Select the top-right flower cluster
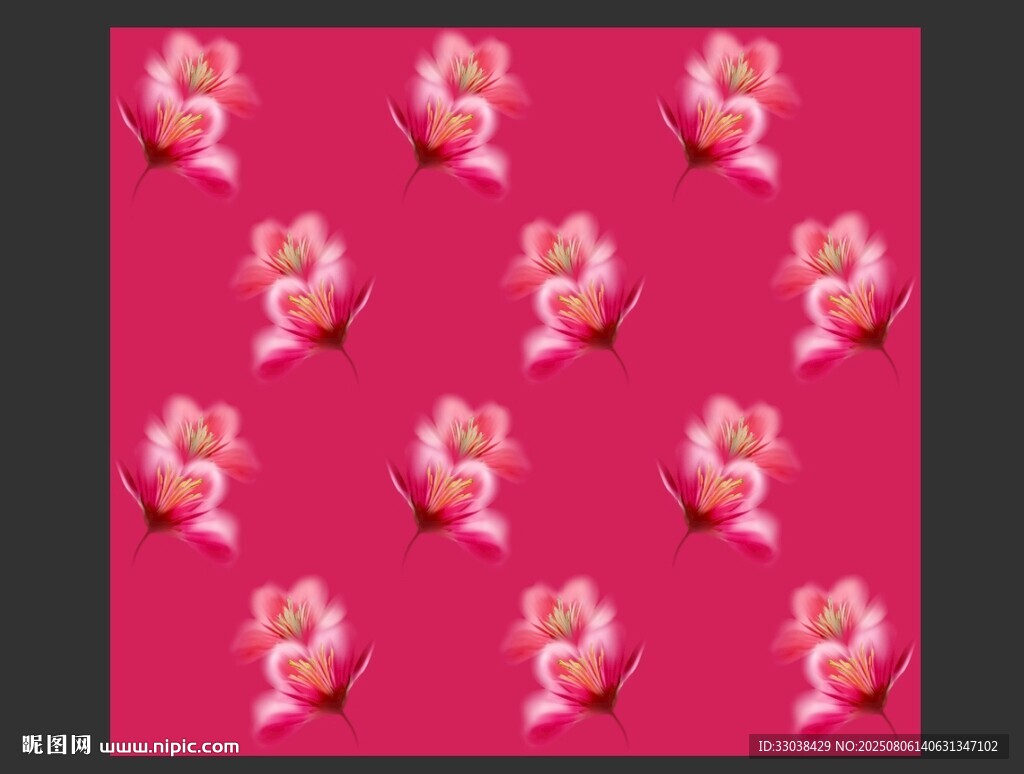The image size is (1024, 774). [x=727, y=115]
